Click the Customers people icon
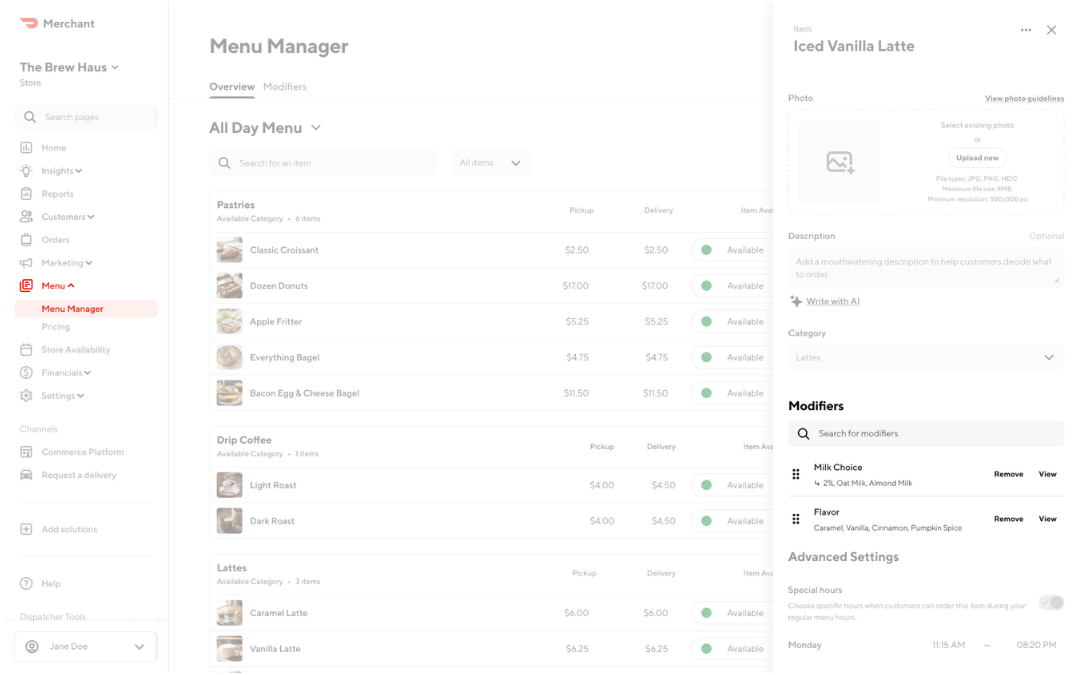The height and width of the screenshot is (675, 1080). pos(26,216)
